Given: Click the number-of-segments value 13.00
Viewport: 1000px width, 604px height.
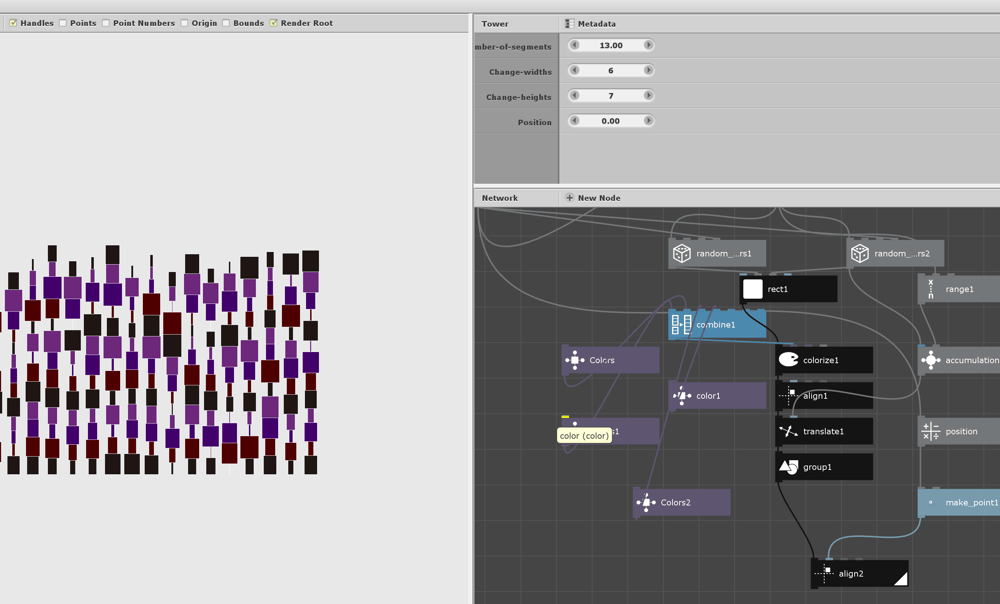Looking at the screenshot, I should click(611, 45).
